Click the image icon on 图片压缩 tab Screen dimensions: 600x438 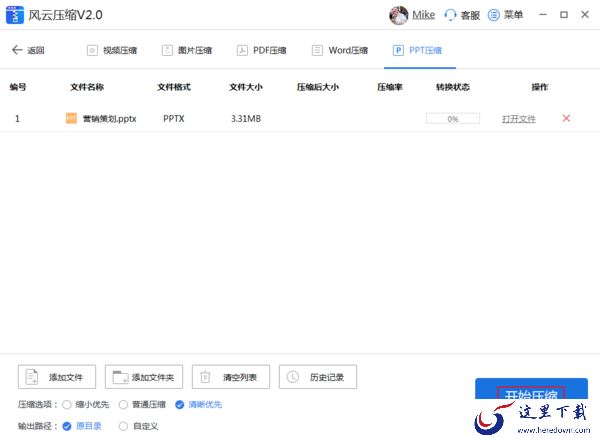(x=167, y=50)
